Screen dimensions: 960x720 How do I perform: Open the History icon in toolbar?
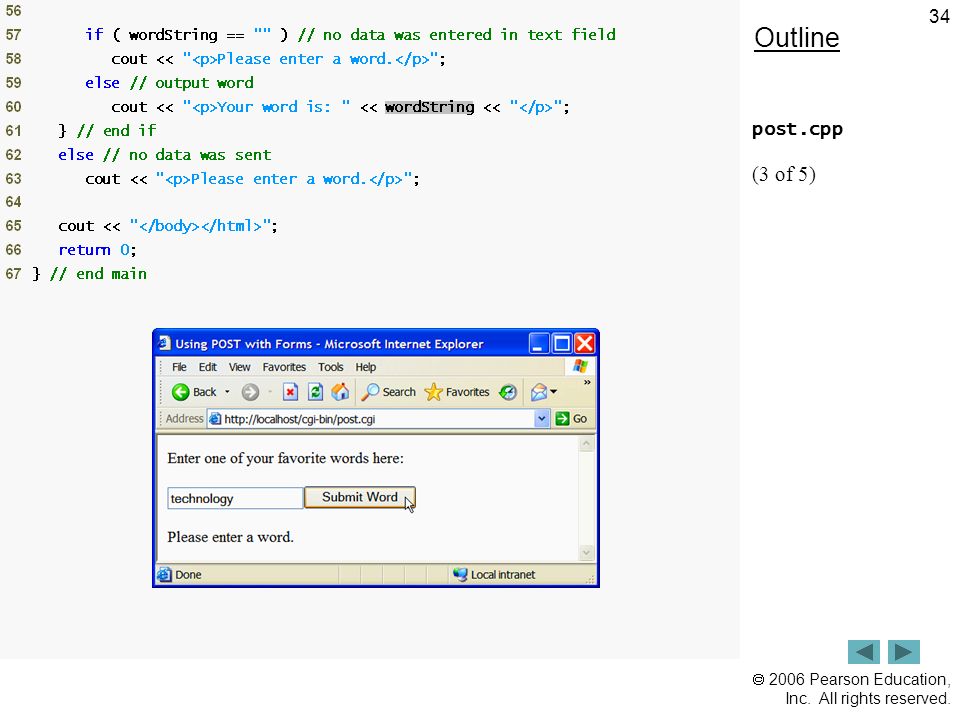pos(508,392)
